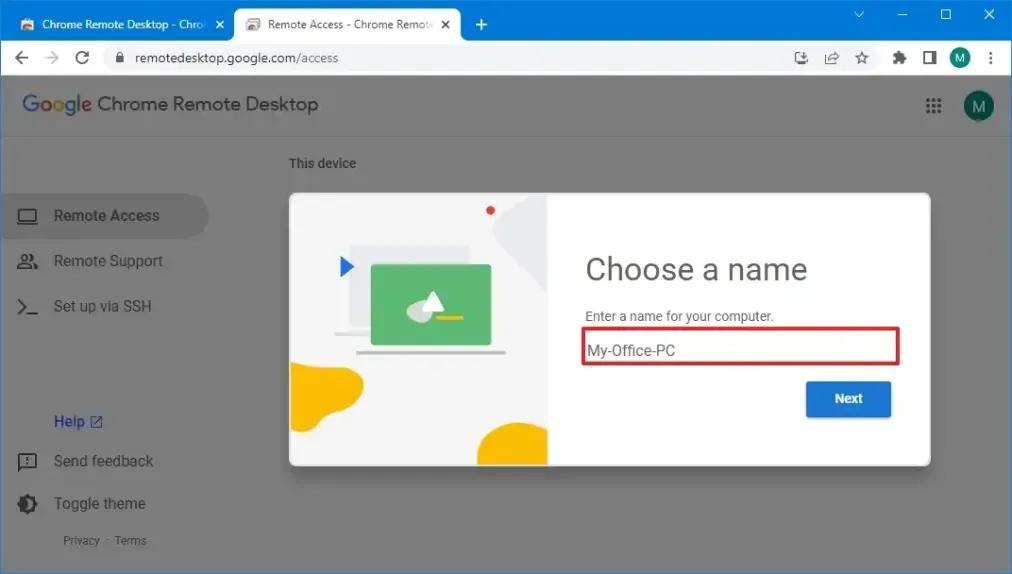This screenshot has width=1012, height=574.
Task: Click the text Enter a name for your computer
Action: click(679, 316)
